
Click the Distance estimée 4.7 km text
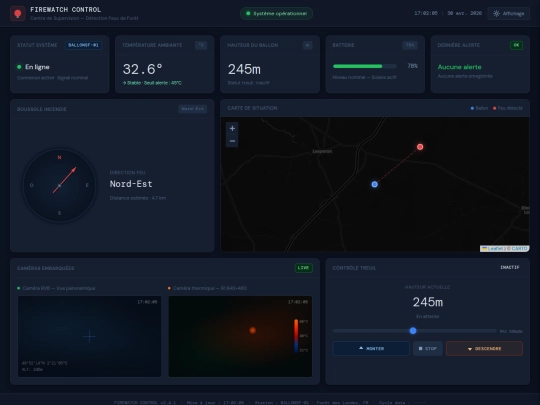tap(138, 198)
